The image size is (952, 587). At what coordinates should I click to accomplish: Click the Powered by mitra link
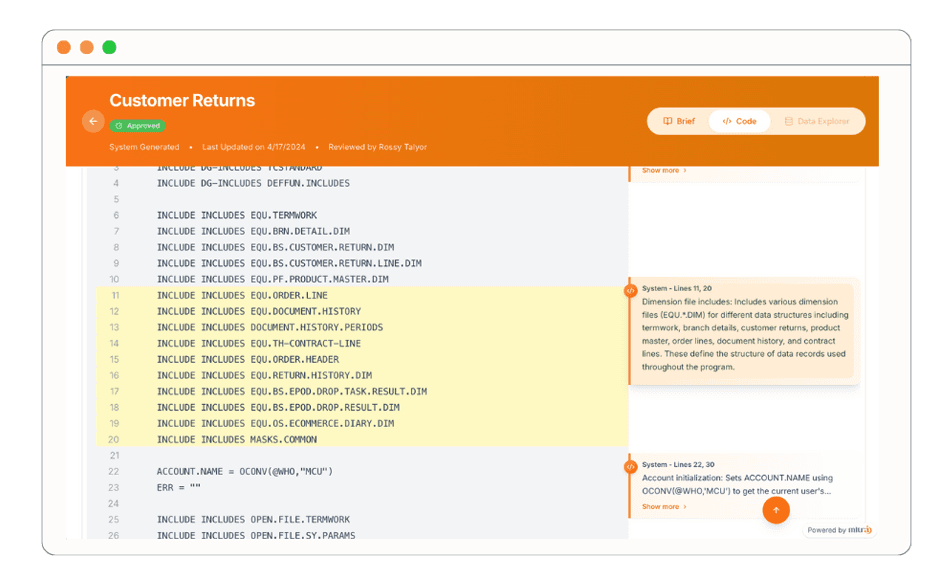click(x=839, y=530)
